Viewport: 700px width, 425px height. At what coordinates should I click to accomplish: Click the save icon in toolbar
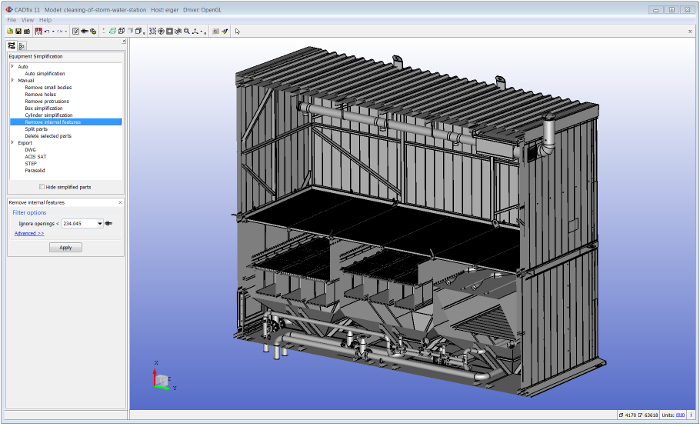19,31
